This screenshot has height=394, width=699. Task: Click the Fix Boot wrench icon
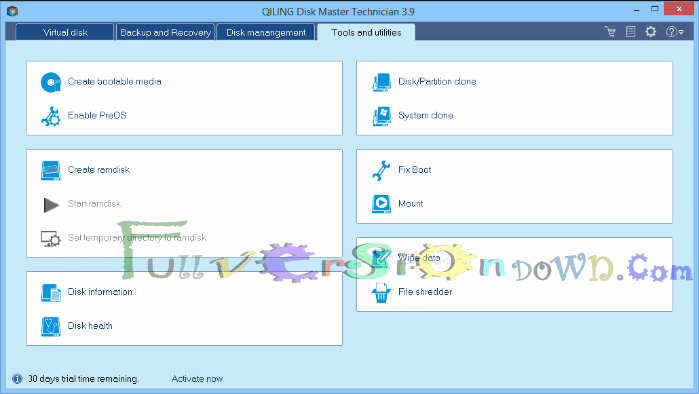point(381,170)
